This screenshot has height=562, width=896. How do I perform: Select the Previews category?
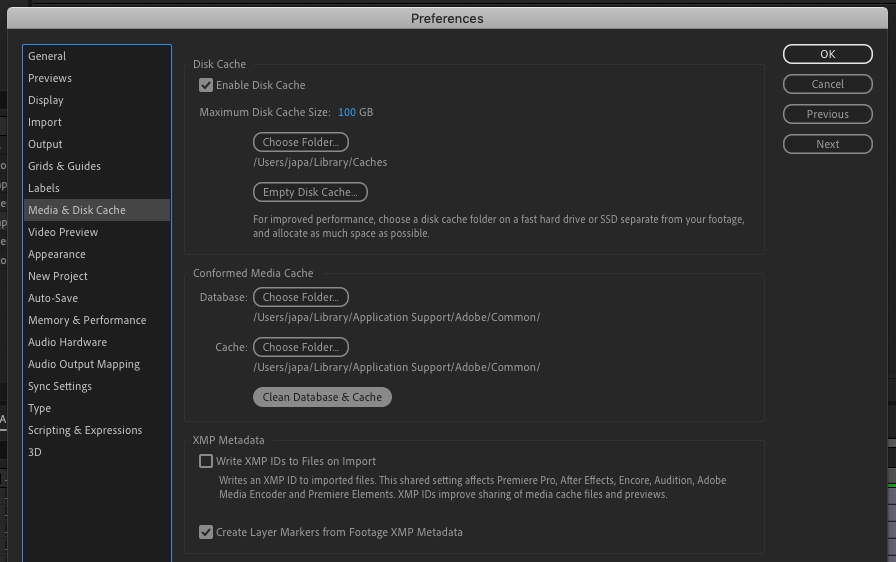97,78
